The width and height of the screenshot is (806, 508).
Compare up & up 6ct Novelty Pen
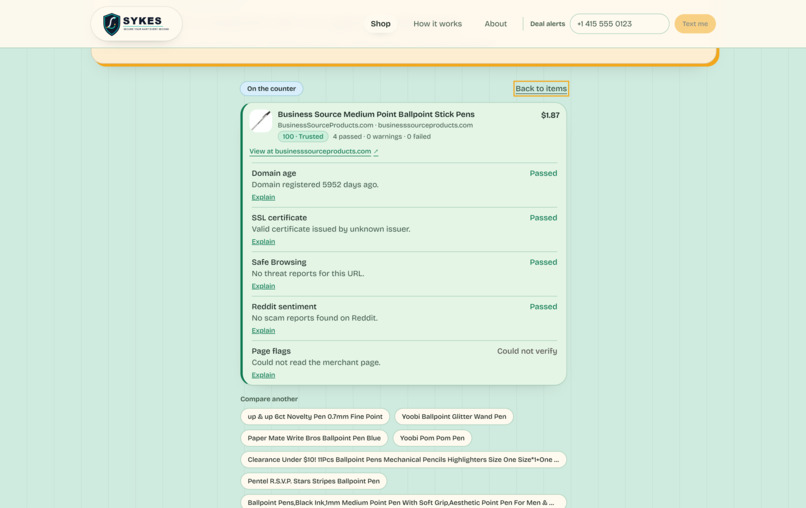click(315, 416)
